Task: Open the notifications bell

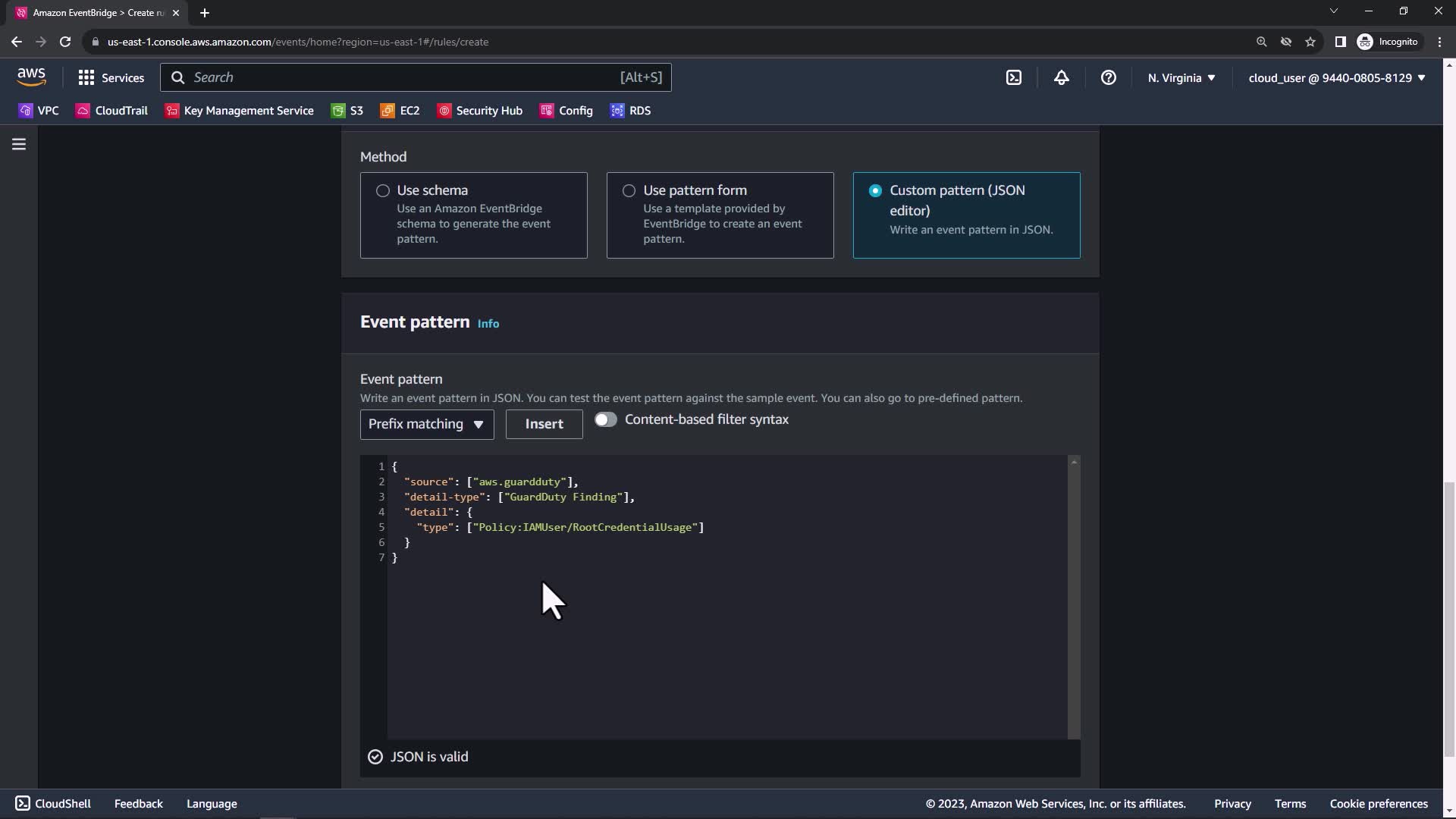Action: pos(1061,77)
